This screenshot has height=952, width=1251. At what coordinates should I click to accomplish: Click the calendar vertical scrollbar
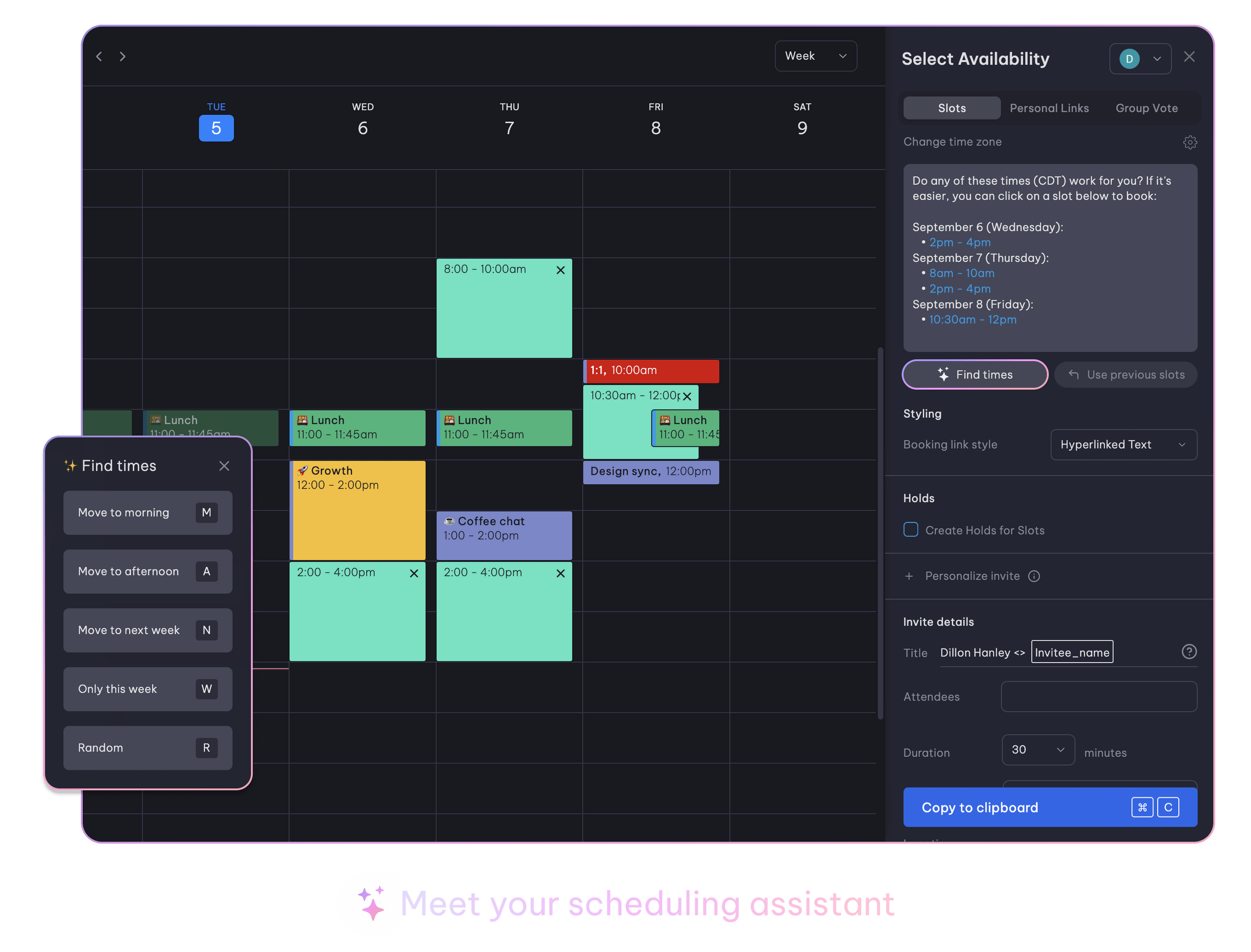pyautogui.click(x=880, y=533)
